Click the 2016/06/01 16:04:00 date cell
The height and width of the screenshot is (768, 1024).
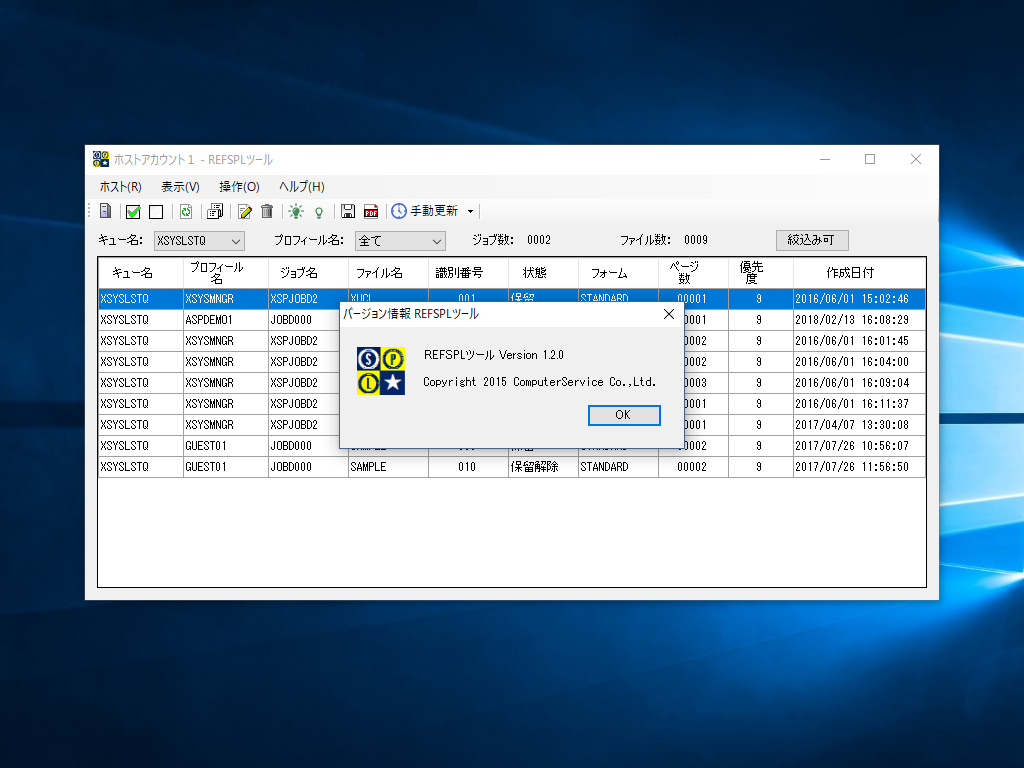[x=859, y=362]
